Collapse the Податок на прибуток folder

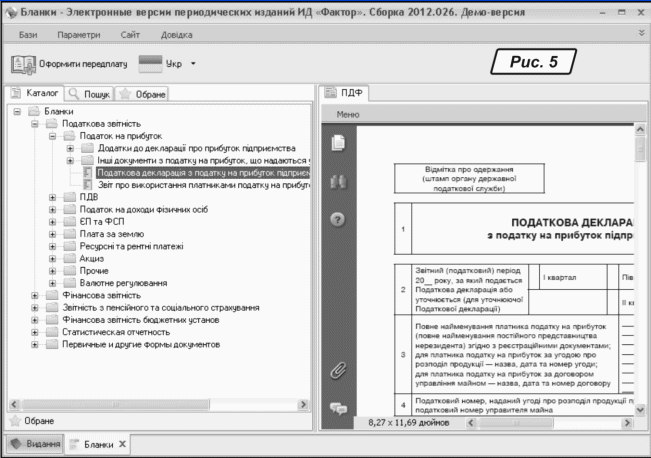(x=54, y=135)
